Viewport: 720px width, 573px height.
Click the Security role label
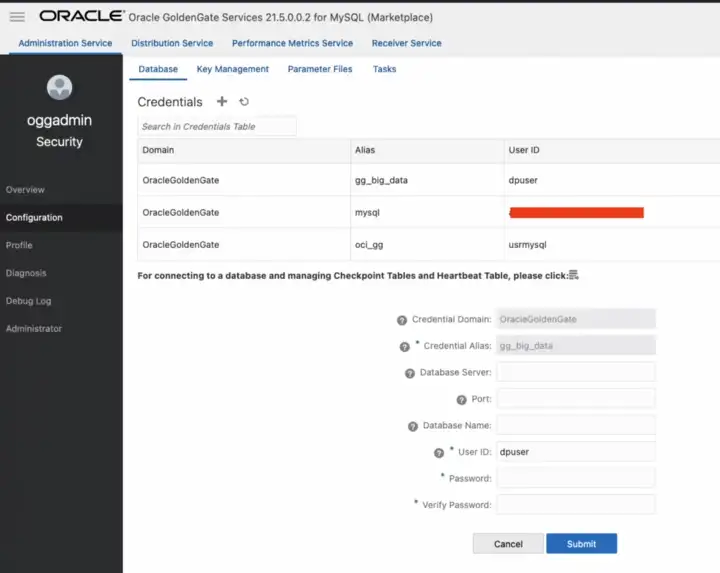pos(59,141)
